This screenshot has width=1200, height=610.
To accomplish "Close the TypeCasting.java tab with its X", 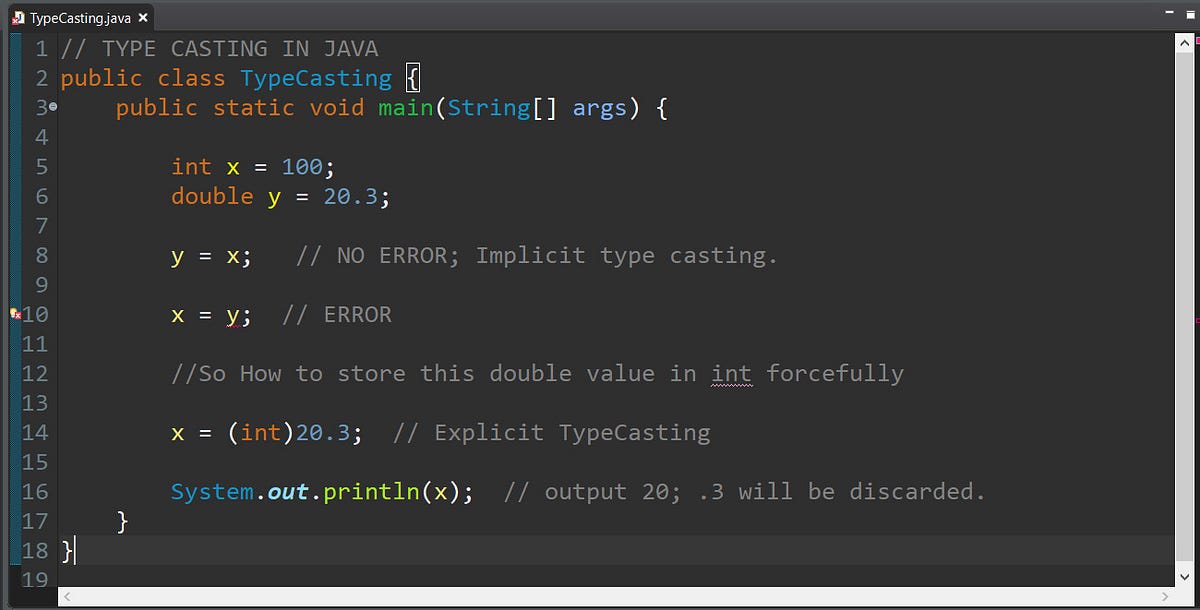I will coord(141,17).
